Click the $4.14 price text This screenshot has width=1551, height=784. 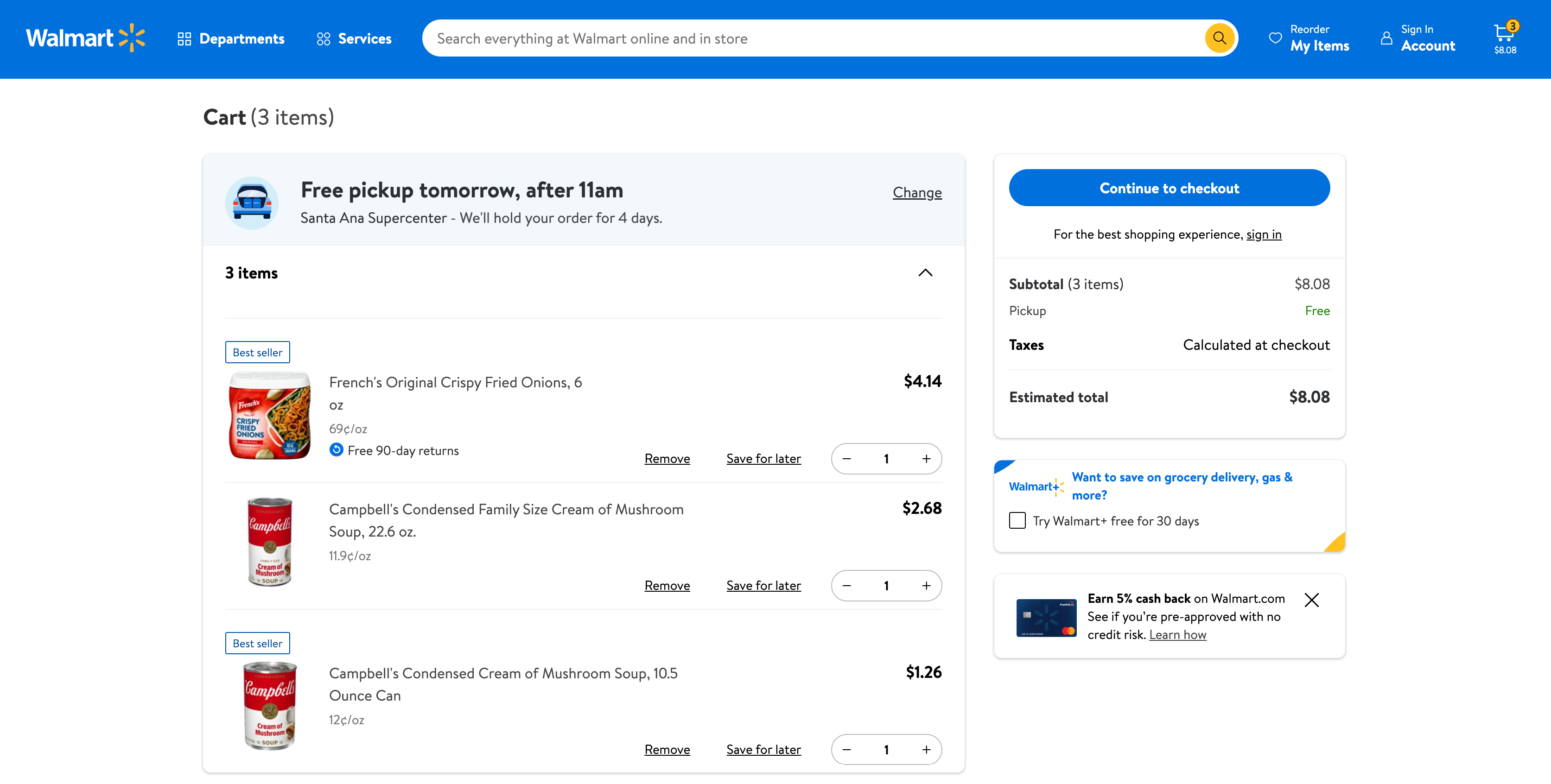pos(922,381)
